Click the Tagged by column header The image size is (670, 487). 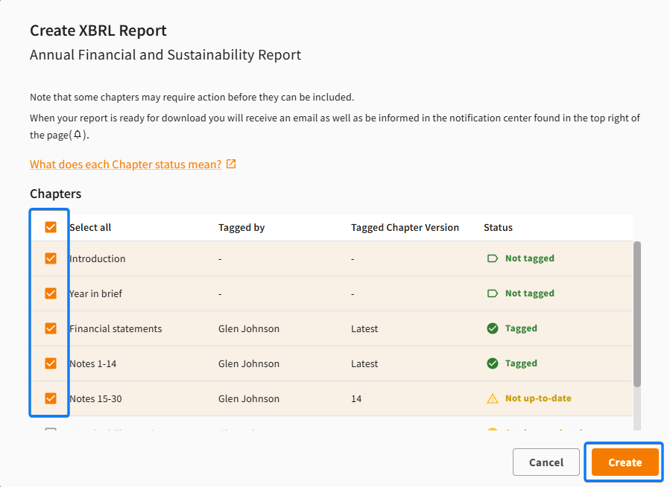point(241,227)
